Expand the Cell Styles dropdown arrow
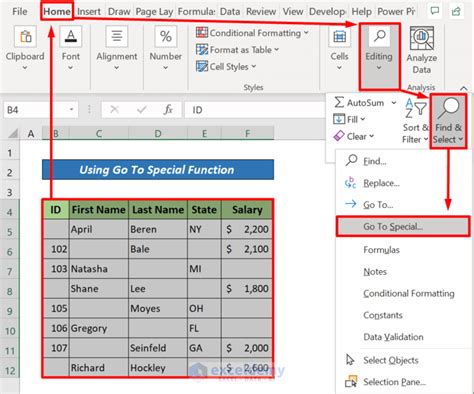Image resolution: width=474 pixels, height=394 pixels. coord(254,66)
